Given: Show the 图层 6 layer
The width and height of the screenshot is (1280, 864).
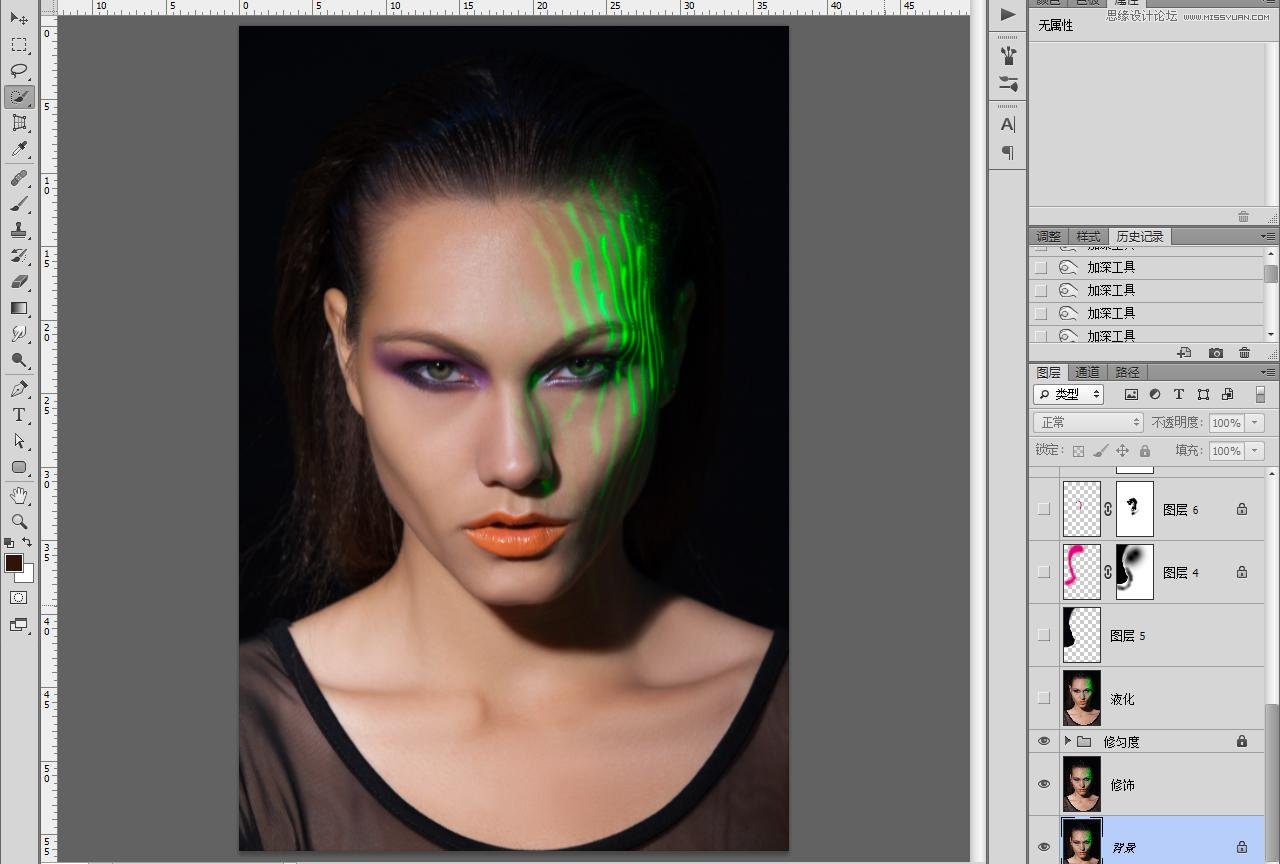Looking at the screenshot, I should (x=1044, y=509).
